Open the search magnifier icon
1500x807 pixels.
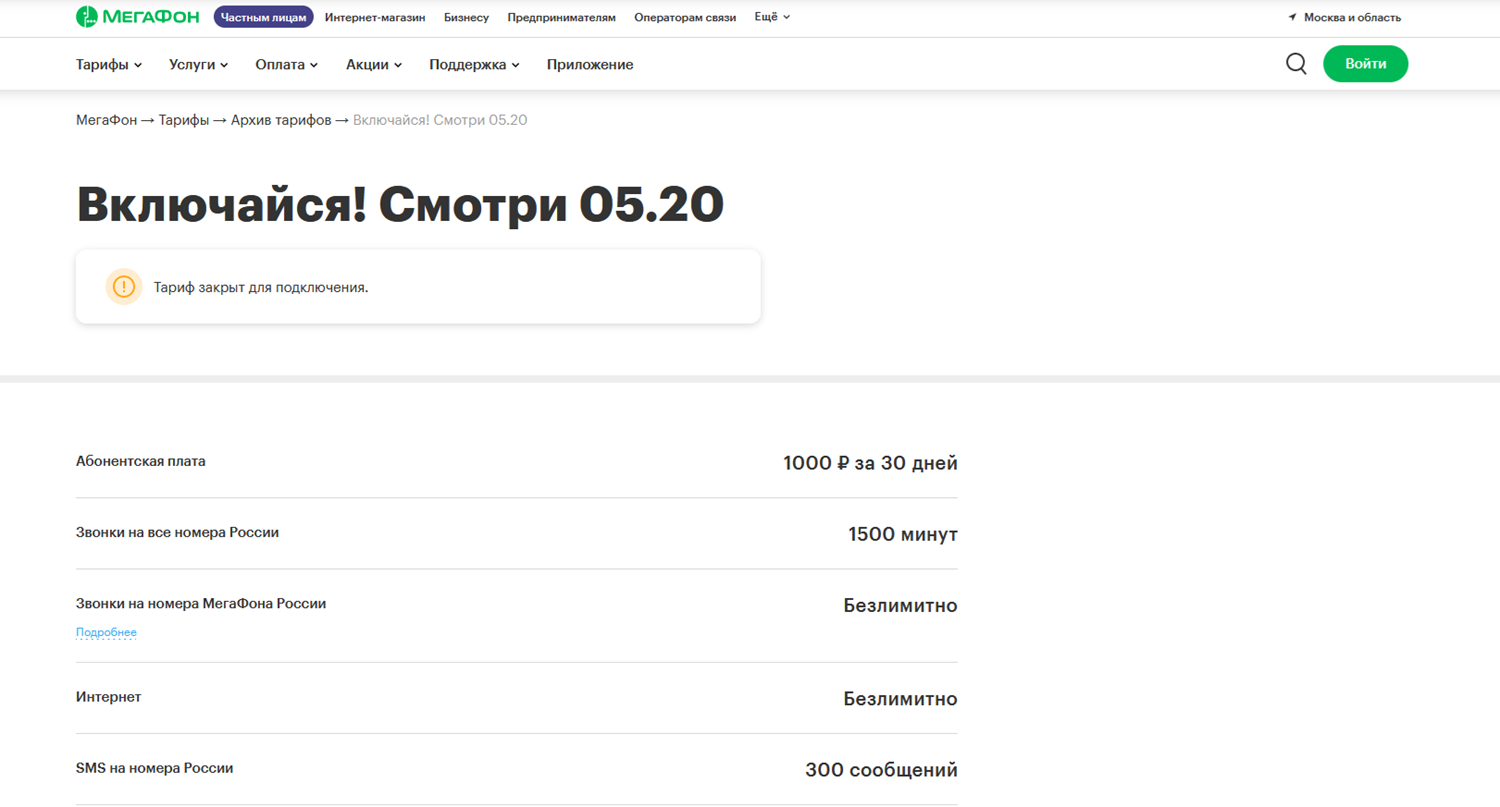[x=1296, y=64]
